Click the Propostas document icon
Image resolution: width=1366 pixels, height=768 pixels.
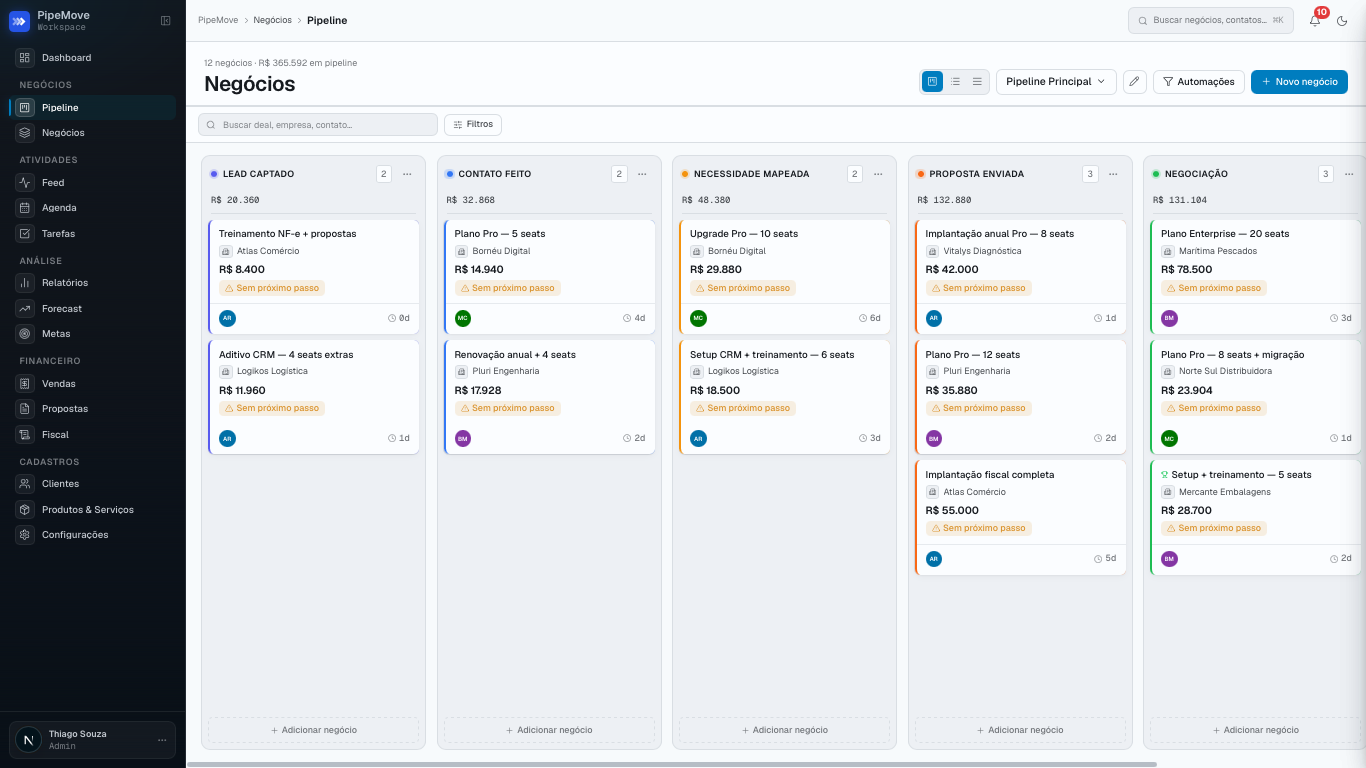(x=25, y=409)
